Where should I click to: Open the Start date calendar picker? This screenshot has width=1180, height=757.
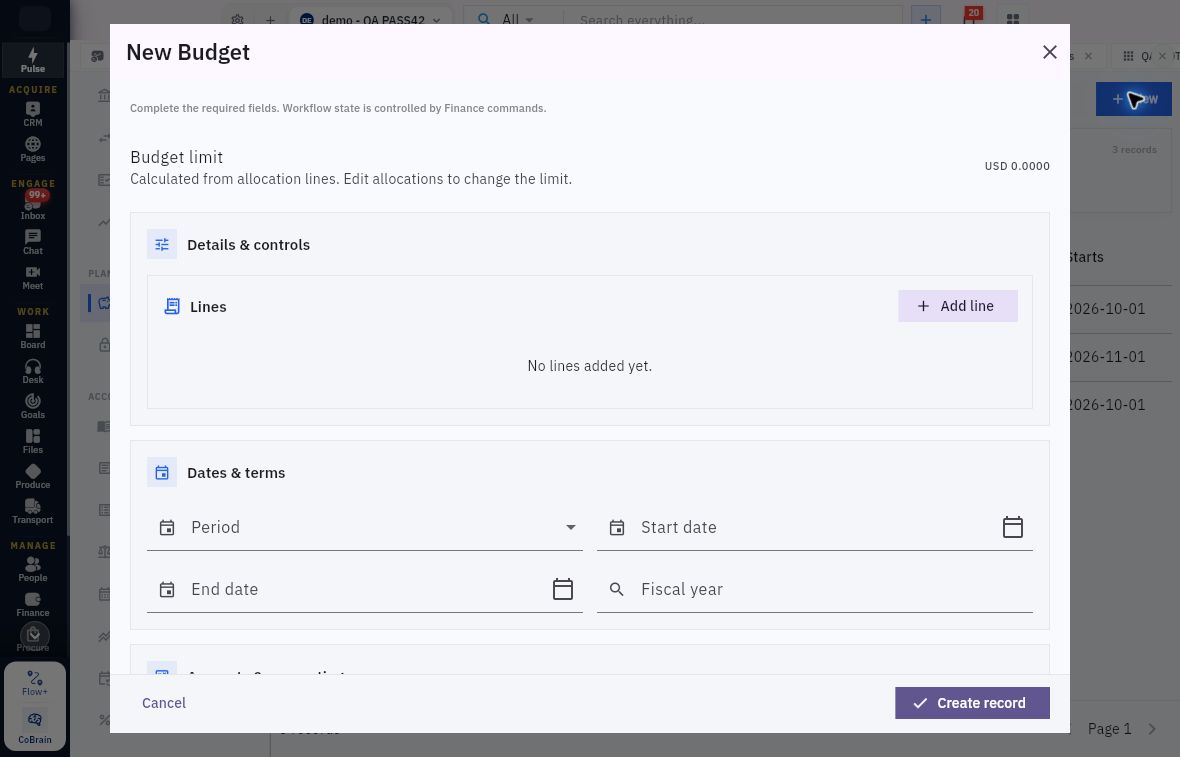(x=1012, y=527)
